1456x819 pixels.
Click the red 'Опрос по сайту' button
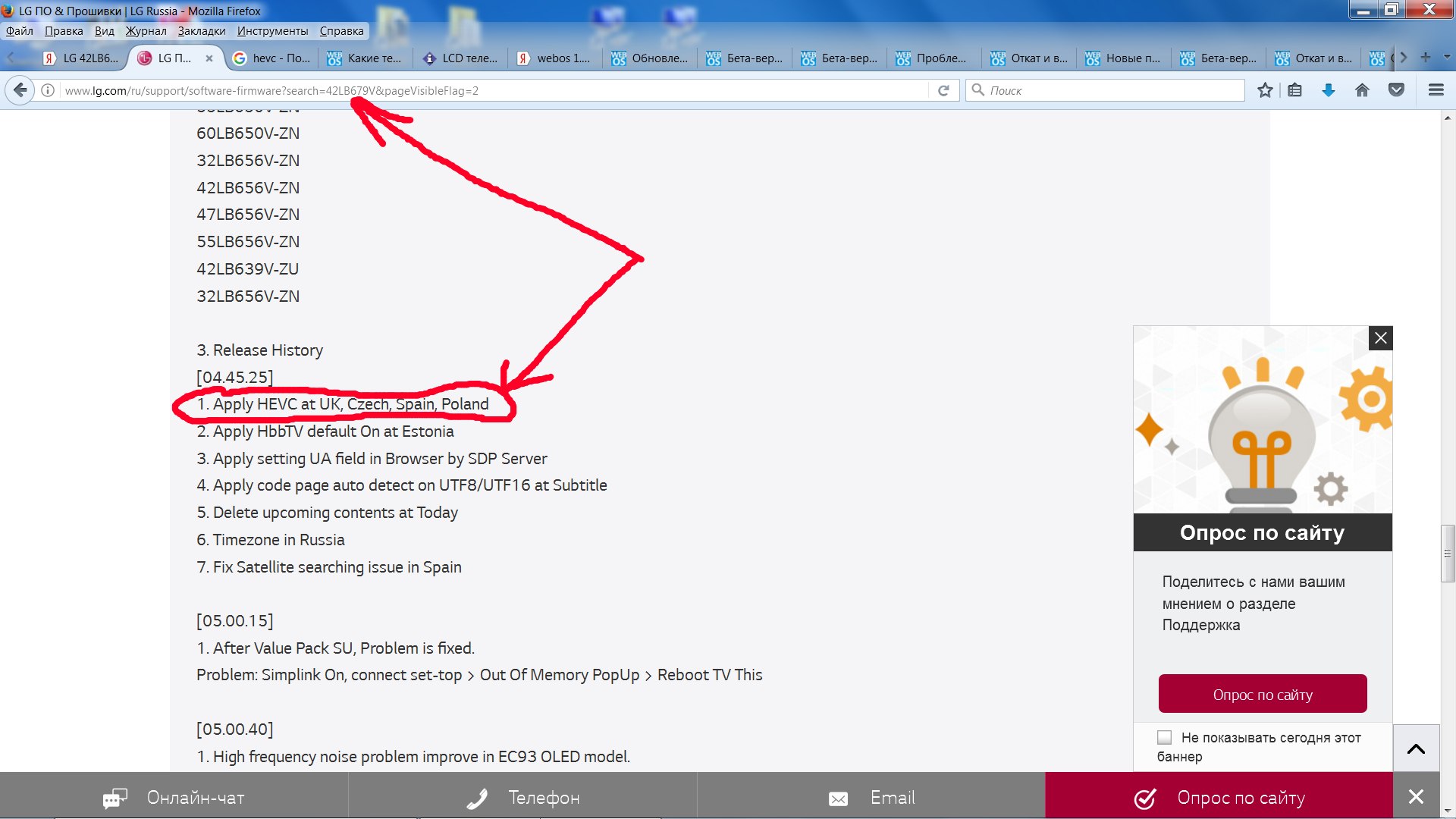1263,694
